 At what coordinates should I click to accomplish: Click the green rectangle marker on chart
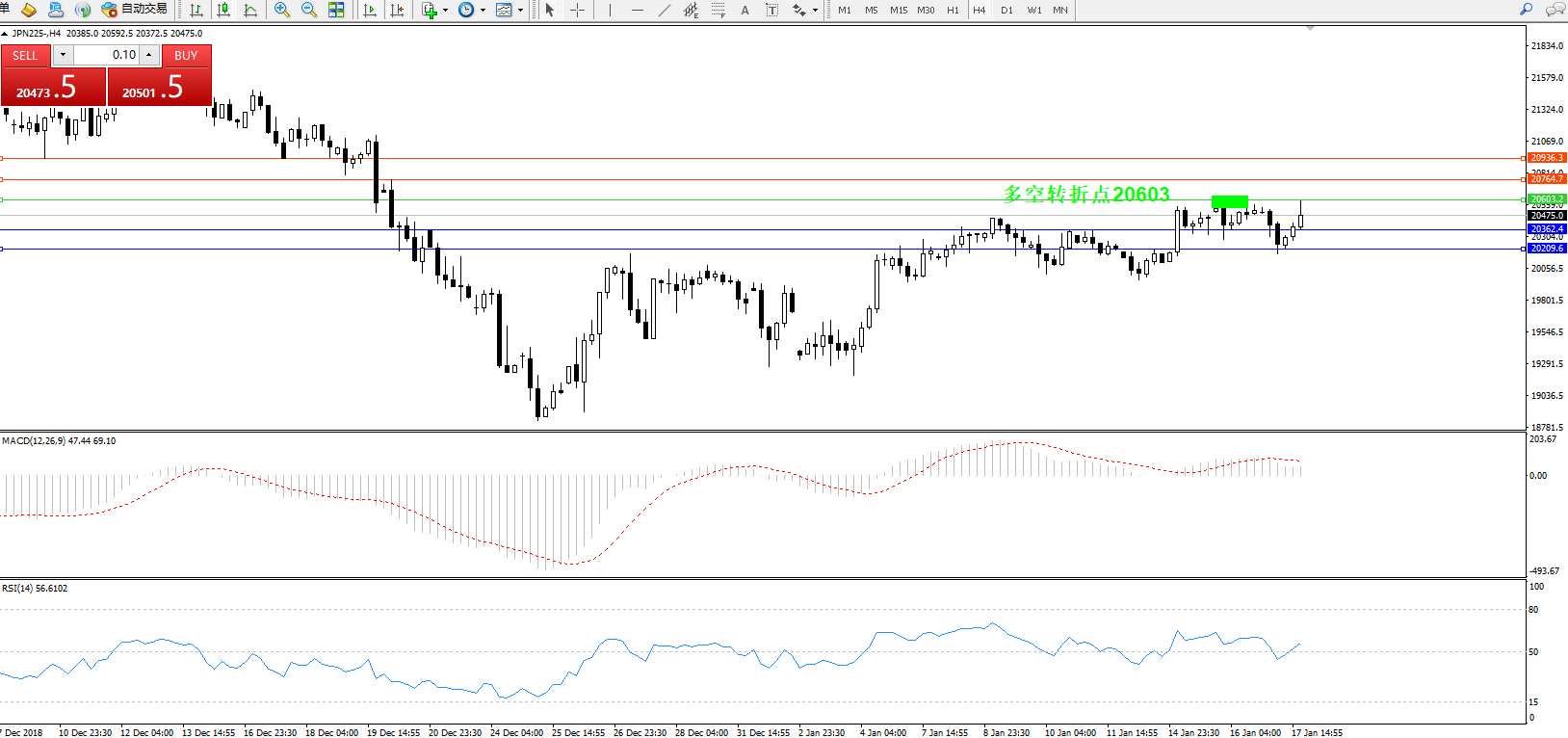pyautogui.click(x=1229, y=201)
